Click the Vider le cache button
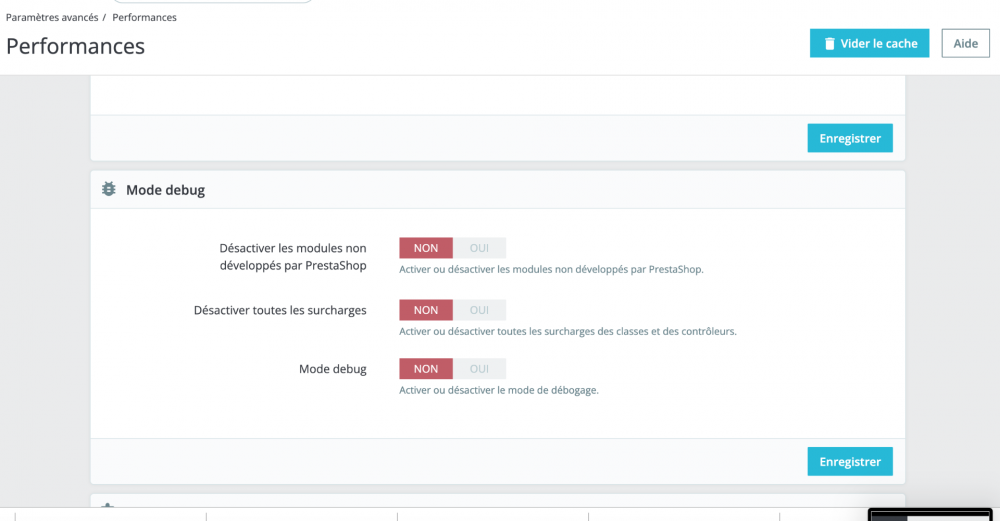Viewport: 1000px width, 521px height. click(x=869, y=43)
